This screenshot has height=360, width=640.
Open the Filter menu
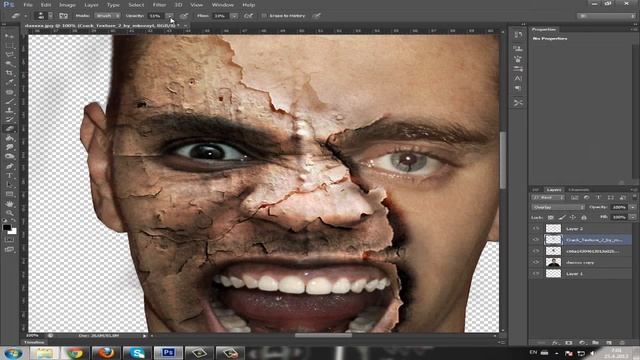[159, 5]
